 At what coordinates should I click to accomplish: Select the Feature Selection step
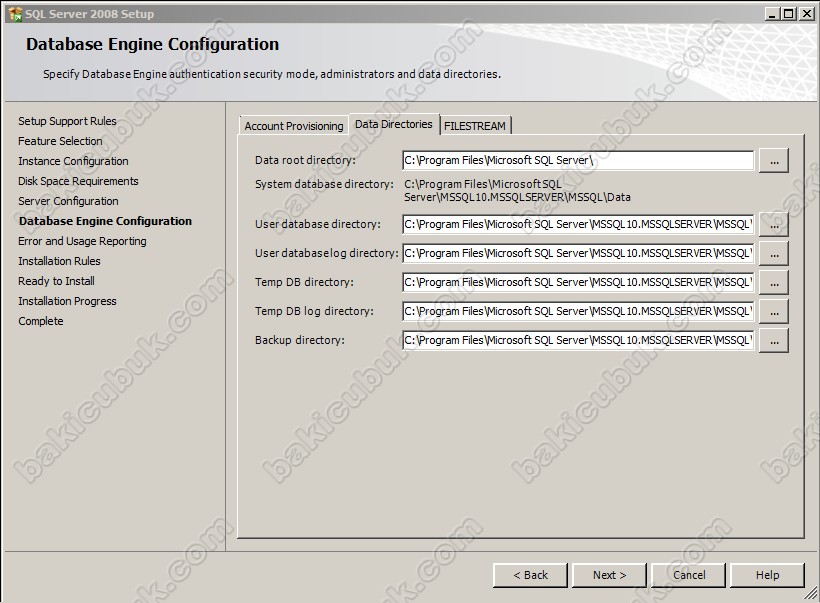tap(60, 141)
